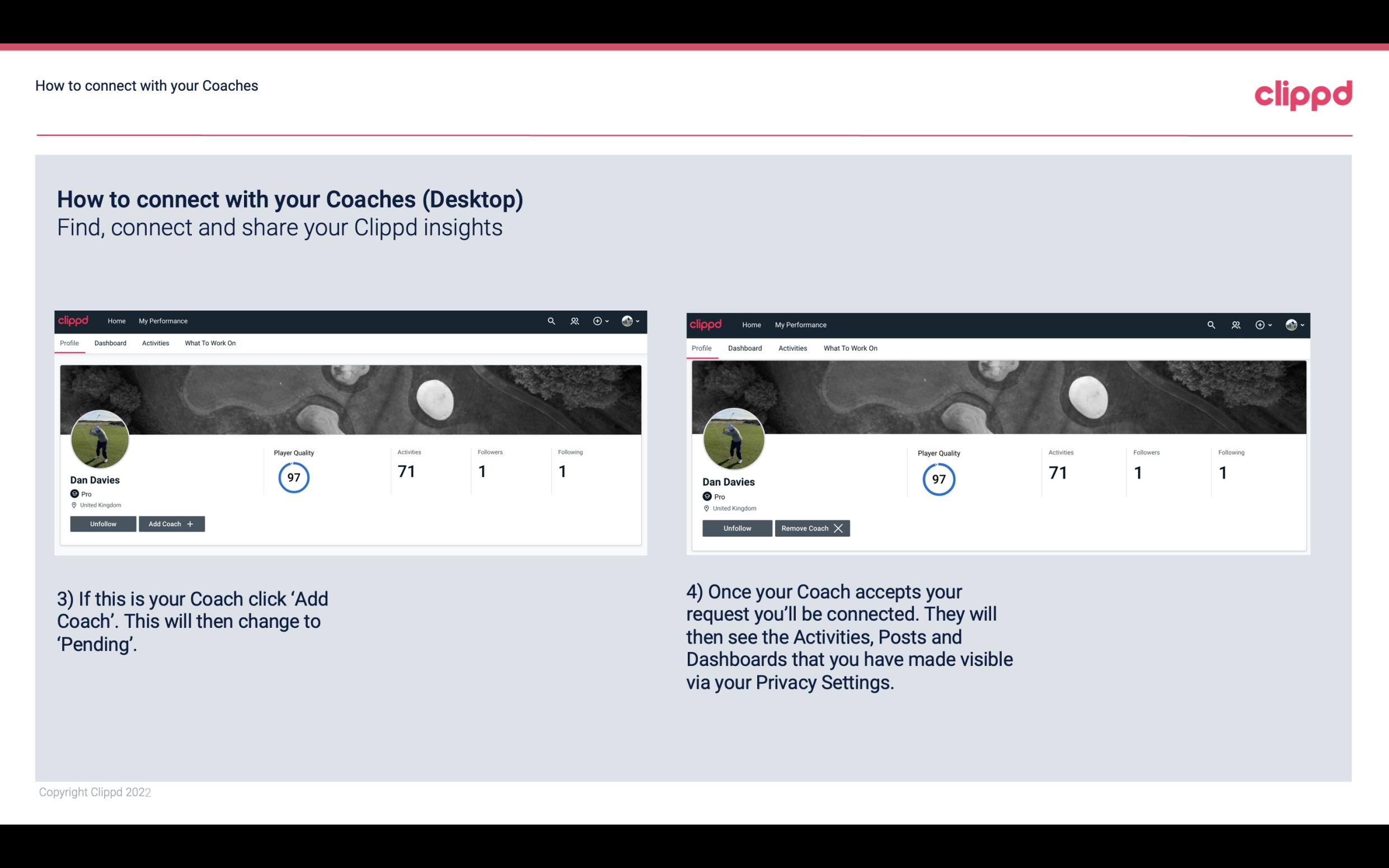Select the 'Dashboard' tab in right screenshot
Viewport: 1389px width, 868px height.
[x=745, y=348]
